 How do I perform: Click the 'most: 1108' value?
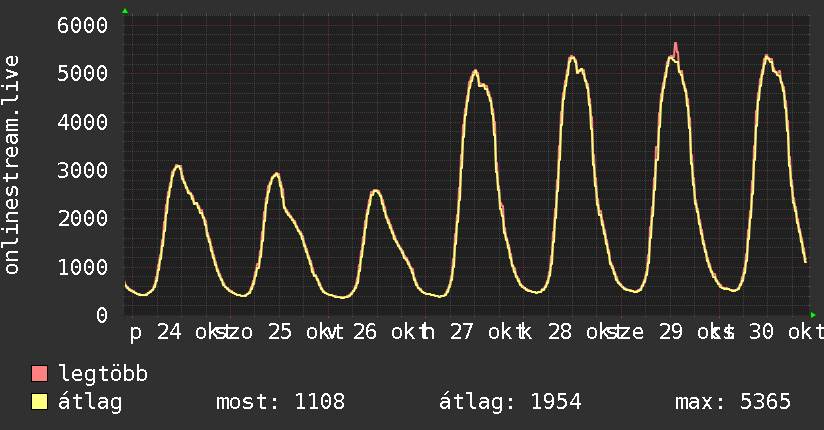pyautogui.click(x=281, y=402)
